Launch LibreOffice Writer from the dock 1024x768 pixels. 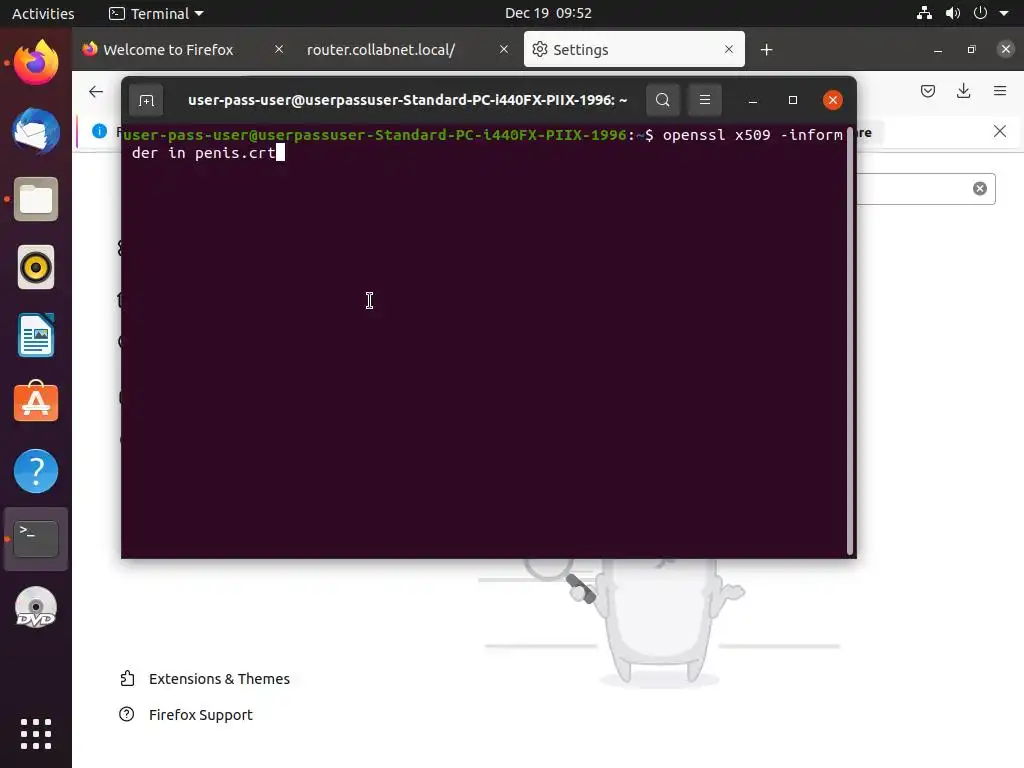pyautogui.click(x=36, y=335)
